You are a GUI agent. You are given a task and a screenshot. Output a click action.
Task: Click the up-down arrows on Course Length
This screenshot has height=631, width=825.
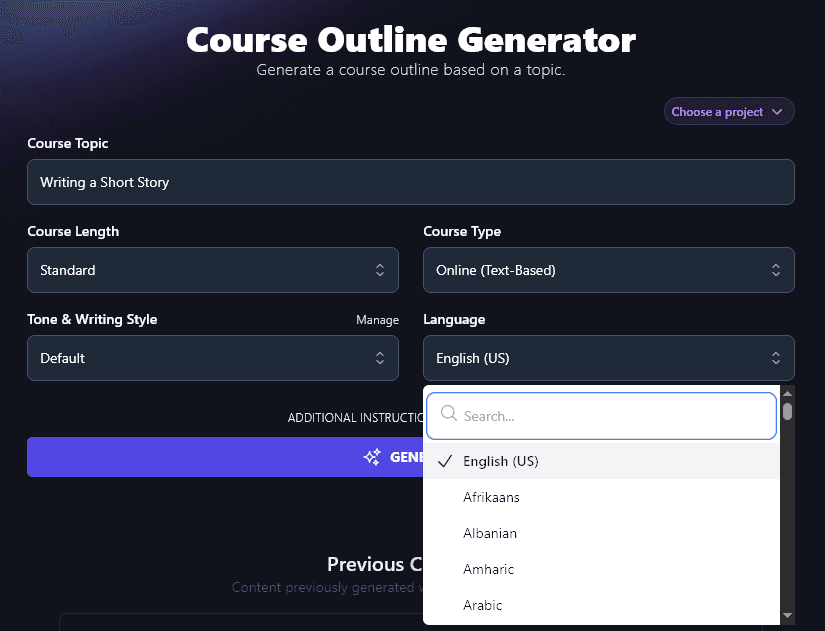point(380,270)
